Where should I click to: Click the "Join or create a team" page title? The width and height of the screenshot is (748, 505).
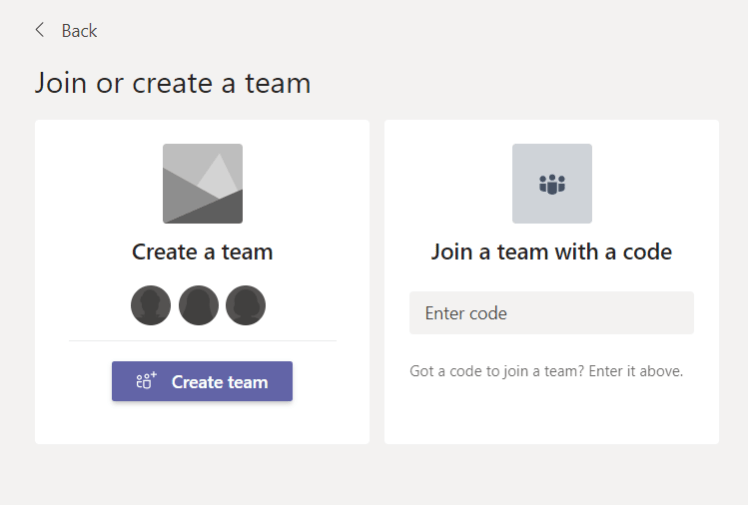pos(172,82)
